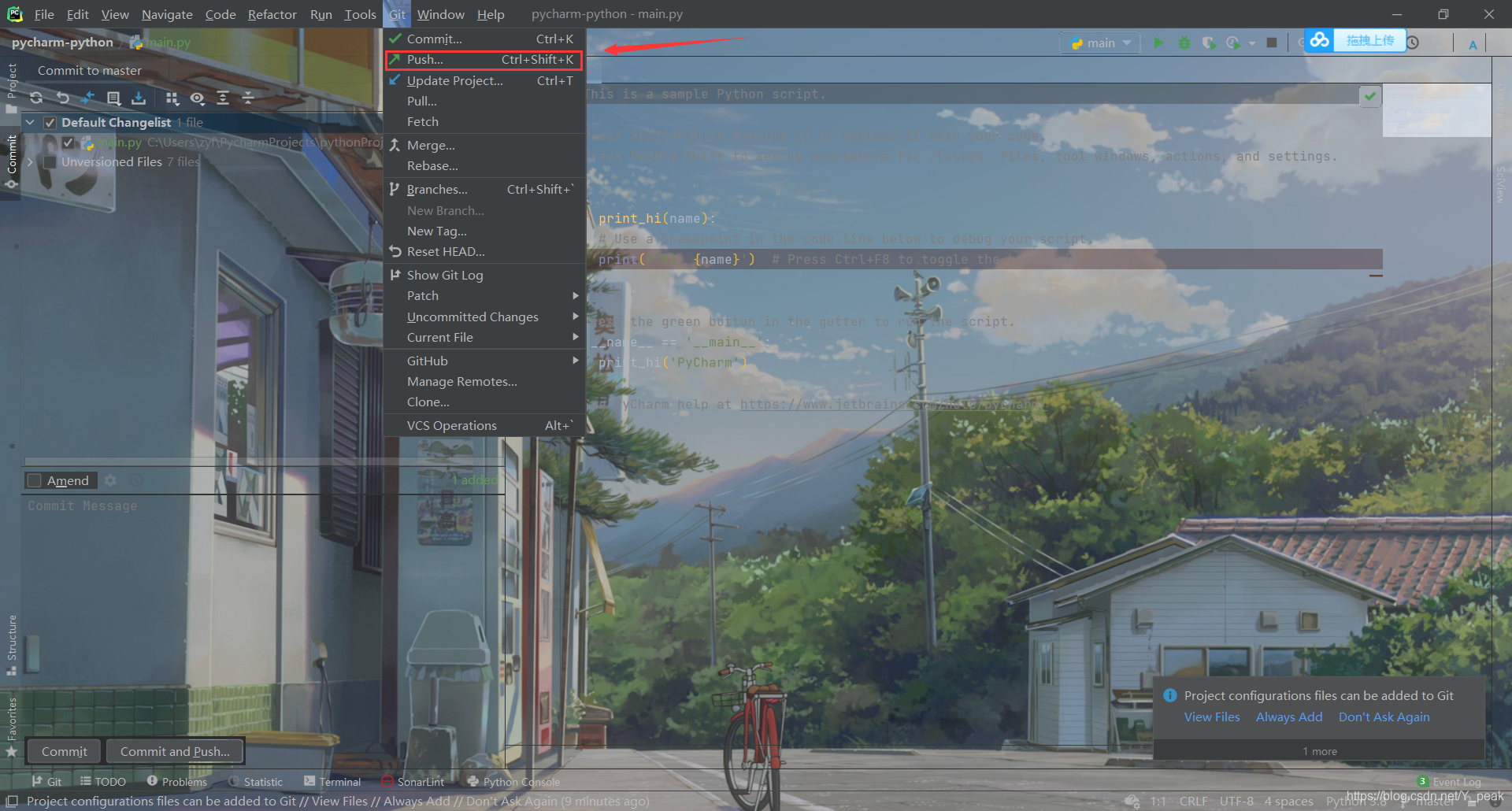Choose Rebase... in the Git menu

click(x=484, y=165)
